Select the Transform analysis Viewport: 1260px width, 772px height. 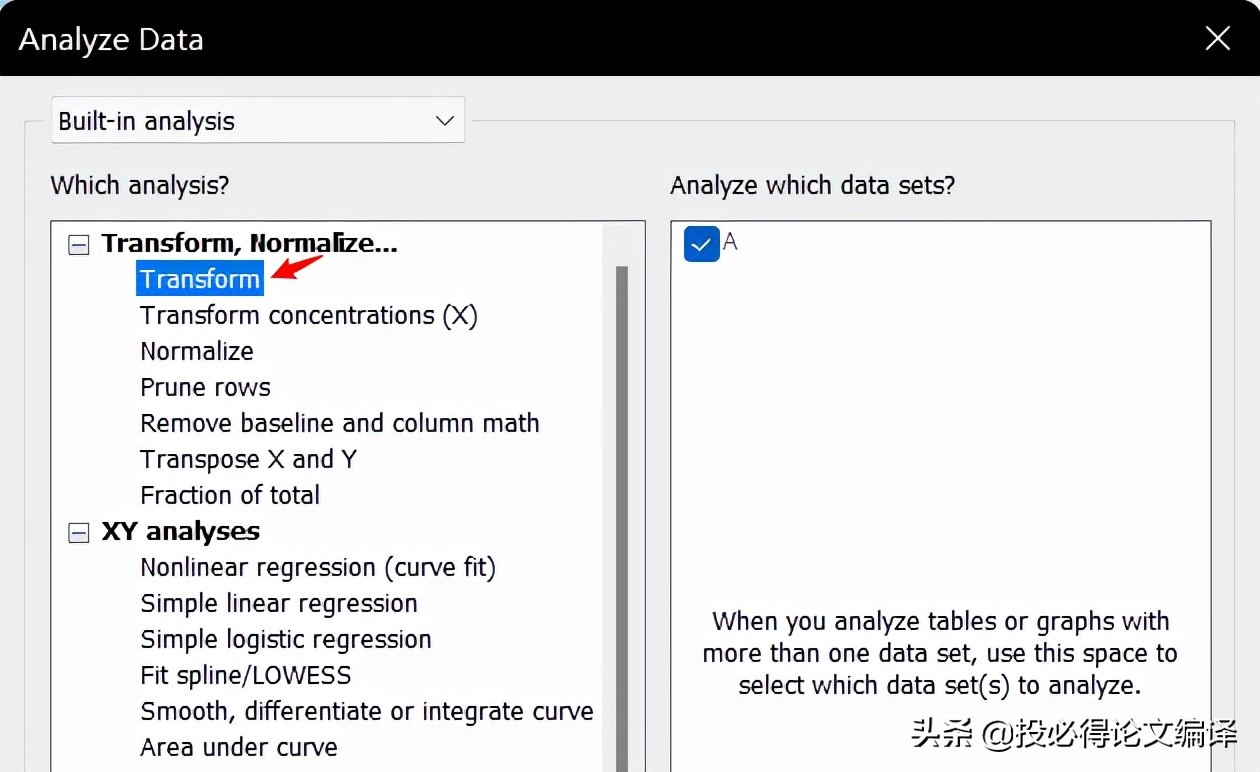[x=199, y=279]
